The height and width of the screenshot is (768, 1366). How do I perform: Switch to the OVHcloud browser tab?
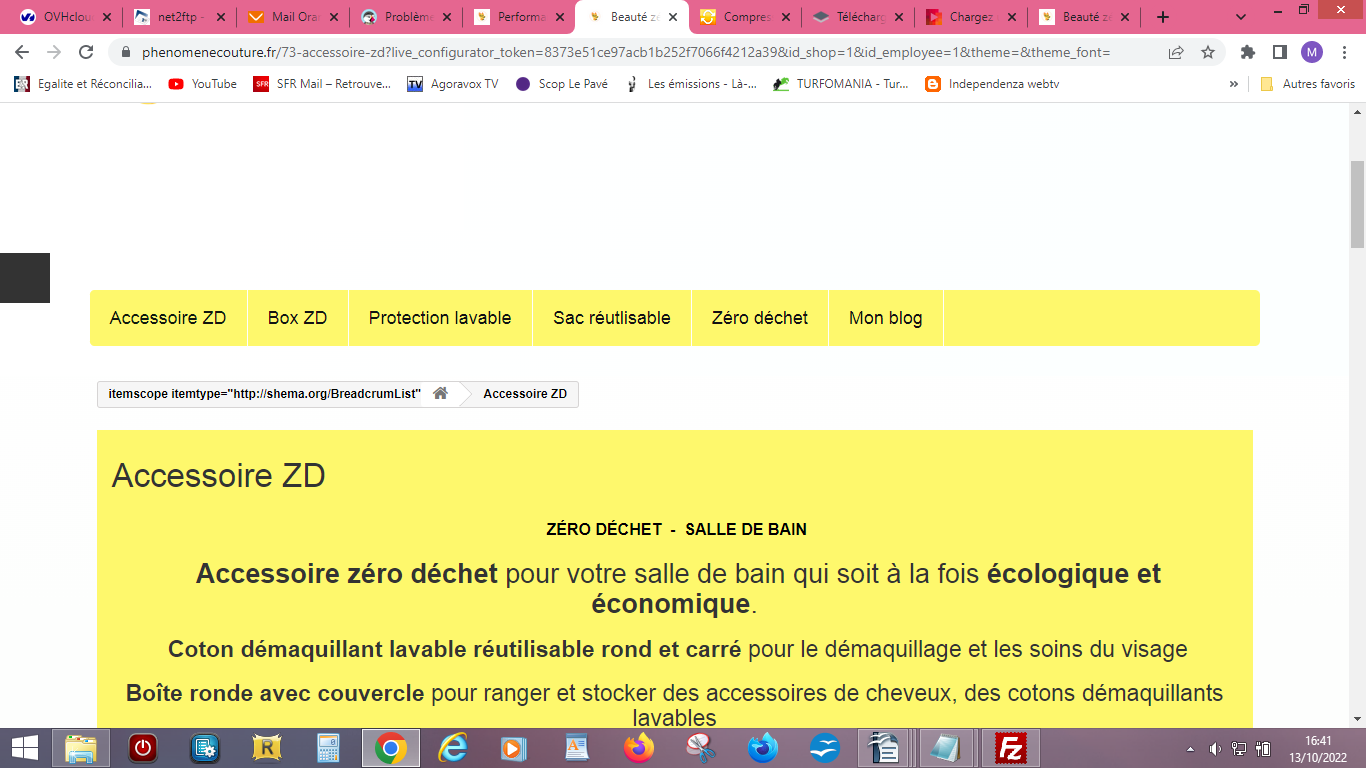coord(62,17)
